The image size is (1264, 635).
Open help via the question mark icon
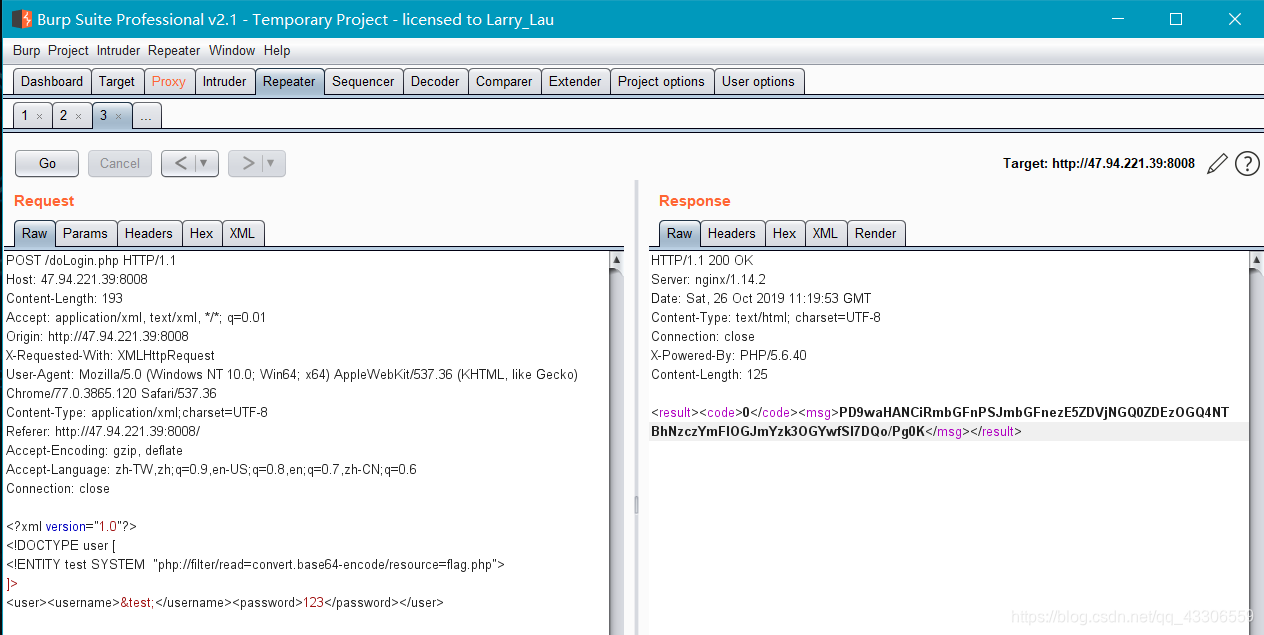click(1247, 164)
